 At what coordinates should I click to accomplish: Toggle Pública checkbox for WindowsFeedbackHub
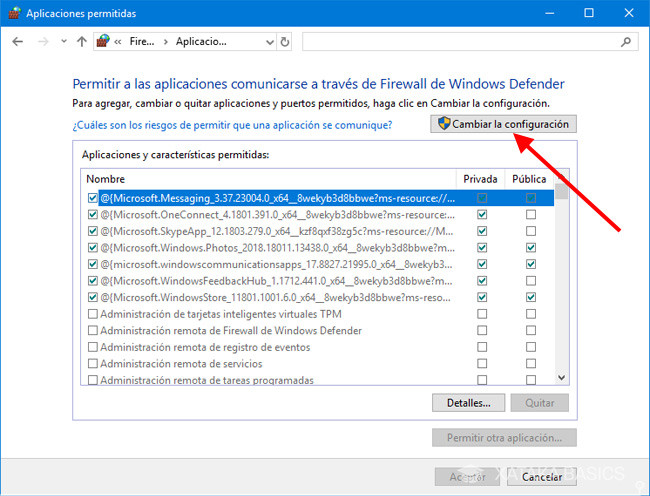pos(531,281)
